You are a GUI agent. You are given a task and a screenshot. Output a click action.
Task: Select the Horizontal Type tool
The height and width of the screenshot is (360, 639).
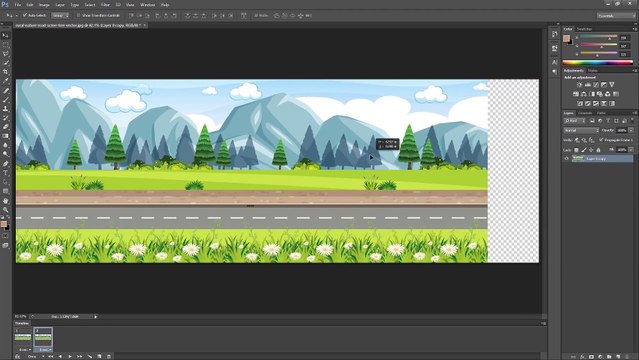[x=5, y=173]
